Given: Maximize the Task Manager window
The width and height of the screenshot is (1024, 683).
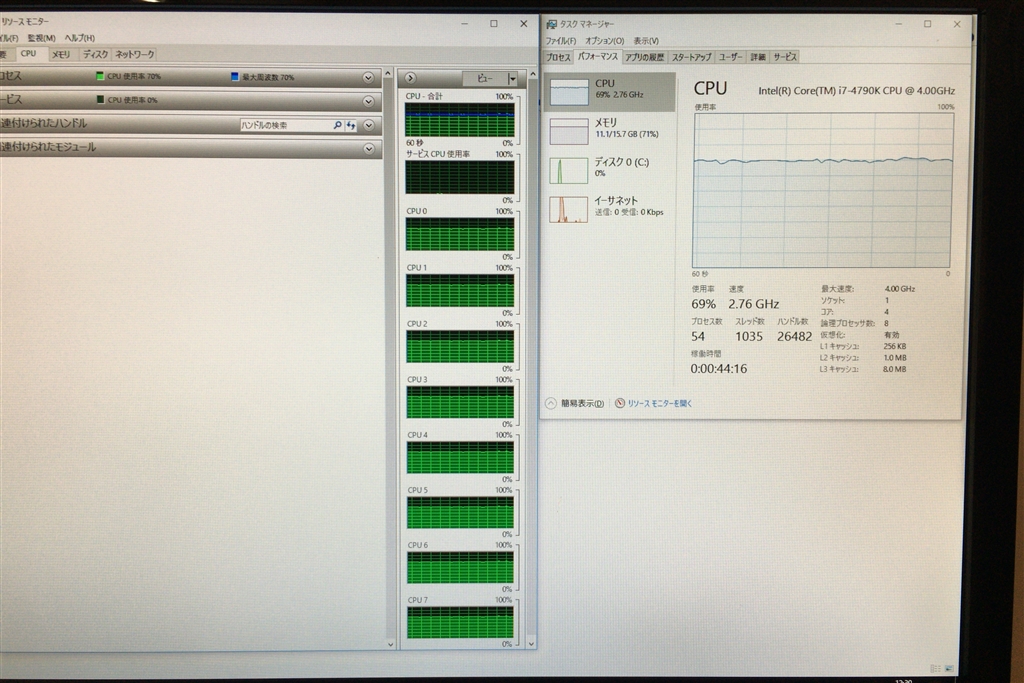Looking at the screenshot, I should pos(927,24).
